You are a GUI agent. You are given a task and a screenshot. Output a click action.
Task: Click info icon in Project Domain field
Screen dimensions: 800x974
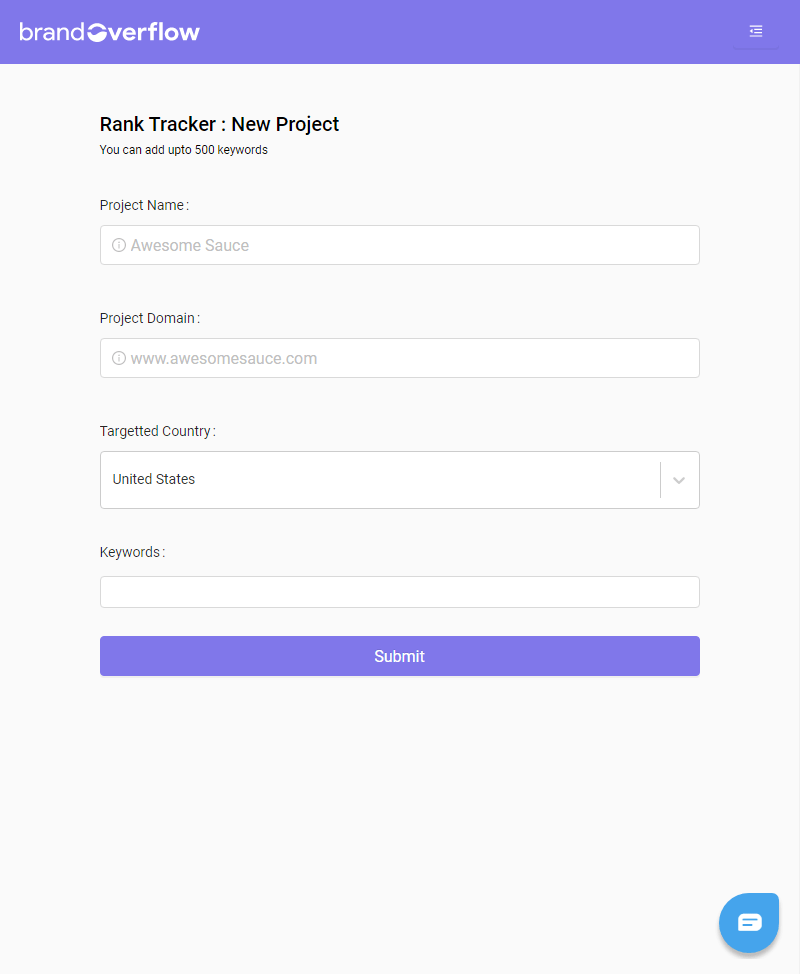[x=119, y=358]
